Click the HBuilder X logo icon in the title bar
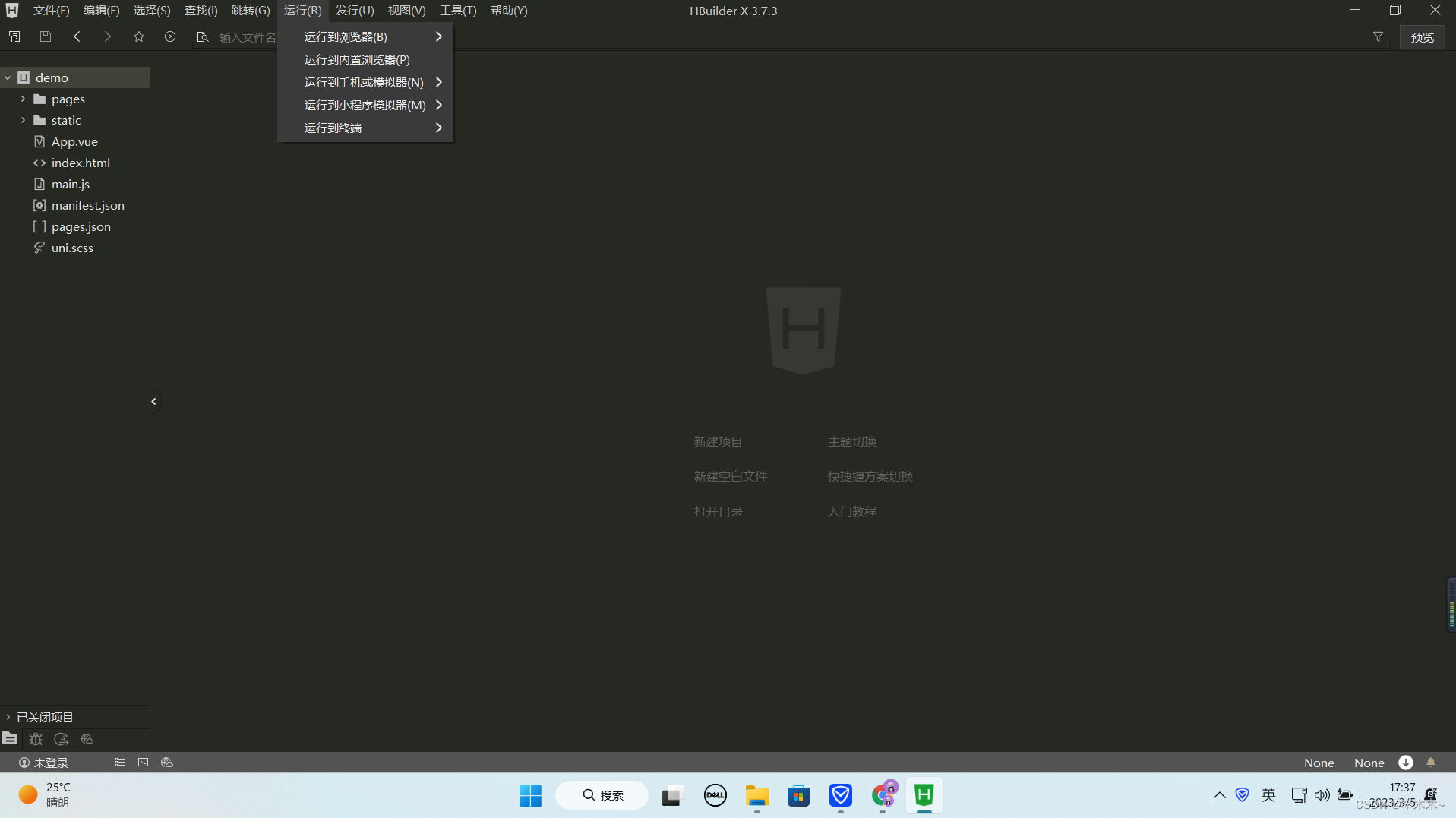This screenshot has width=1456, height=818. [12, 11]
